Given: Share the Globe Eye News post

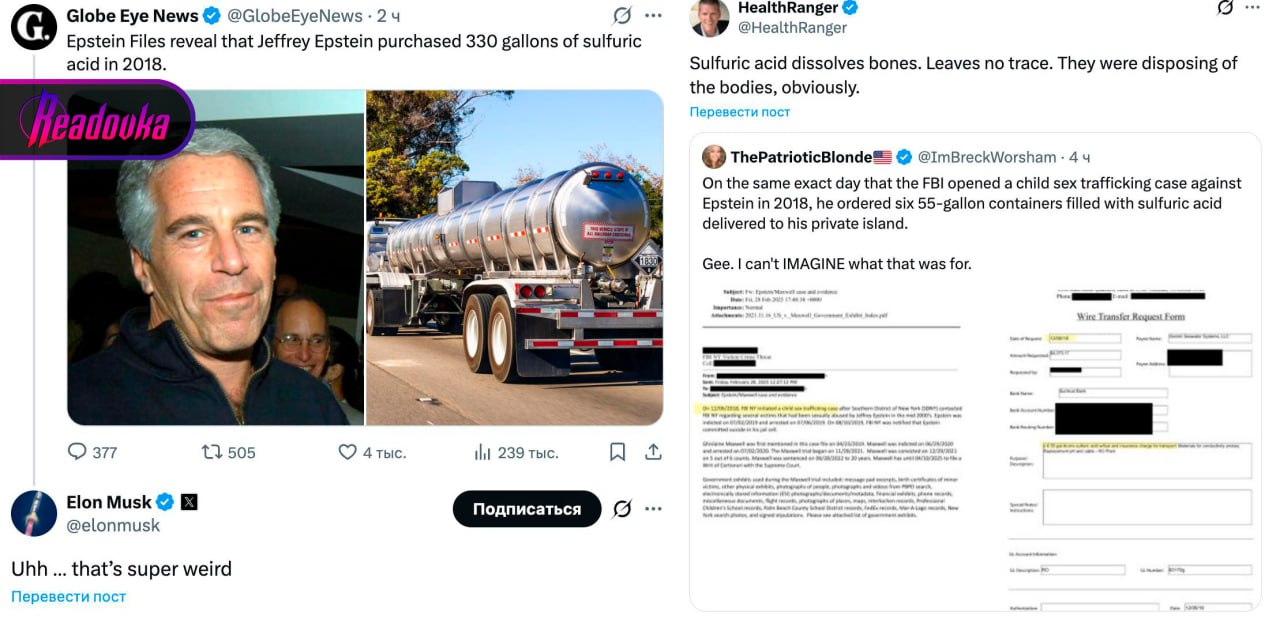Looking at the screenshot, I should coord(653,452).
